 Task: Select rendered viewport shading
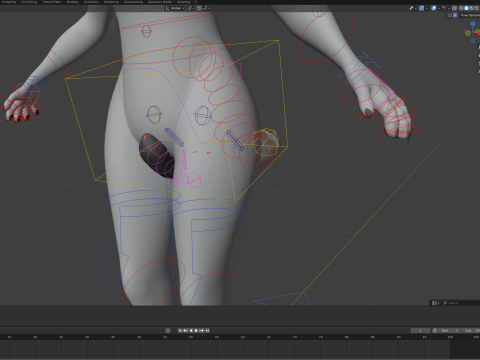477,8
